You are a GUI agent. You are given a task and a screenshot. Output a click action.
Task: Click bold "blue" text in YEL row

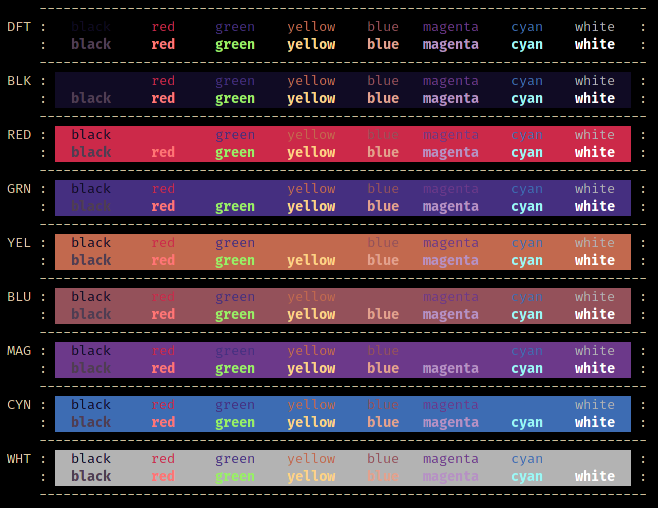pyautogui.click(x=383, y=261)
